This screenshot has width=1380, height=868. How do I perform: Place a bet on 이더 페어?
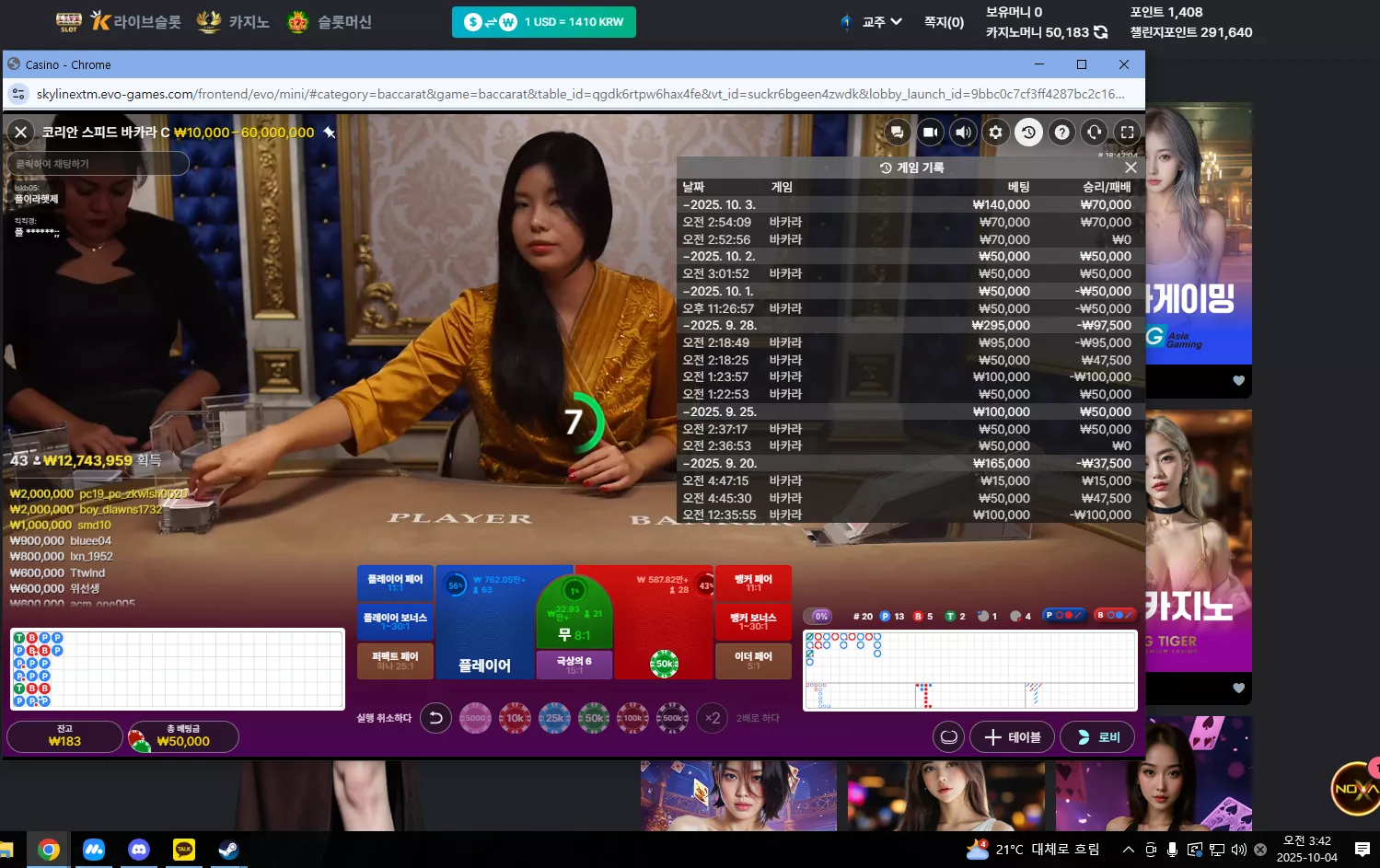[753, 661]
